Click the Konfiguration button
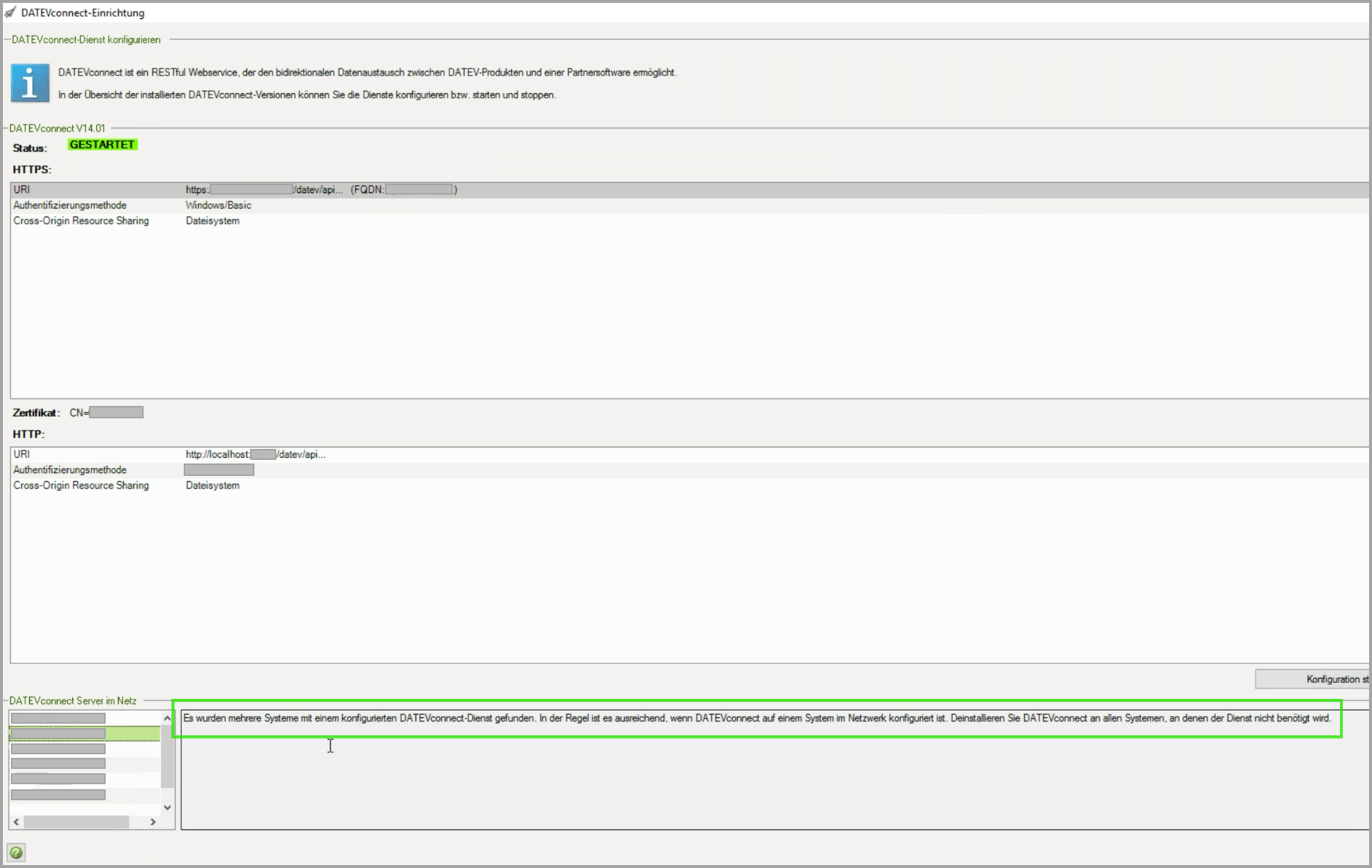Viewport: 1372px width, 868px height. [1312, 679]
